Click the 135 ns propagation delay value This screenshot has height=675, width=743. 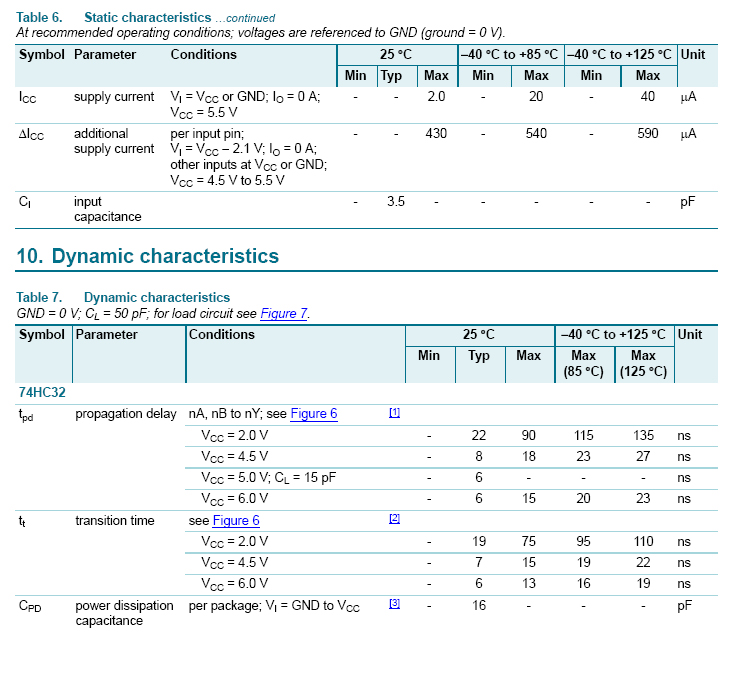[643, 435]
